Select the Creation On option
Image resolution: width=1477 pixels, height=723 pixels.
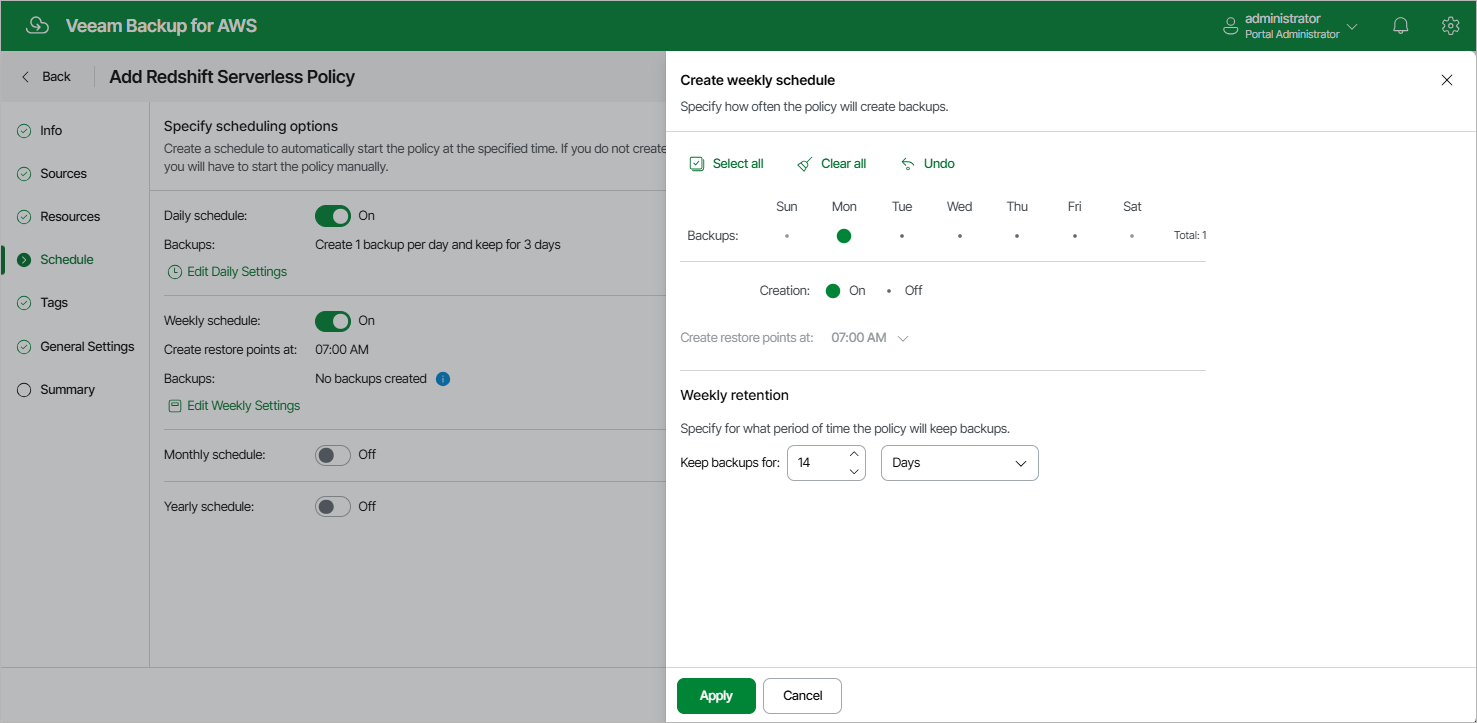coord(833,291)
